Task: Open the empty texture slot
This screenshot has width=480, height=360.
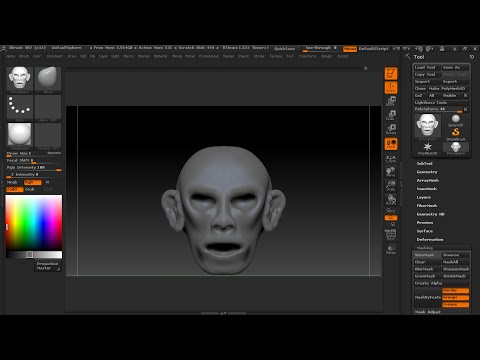Action: [48, 135]
